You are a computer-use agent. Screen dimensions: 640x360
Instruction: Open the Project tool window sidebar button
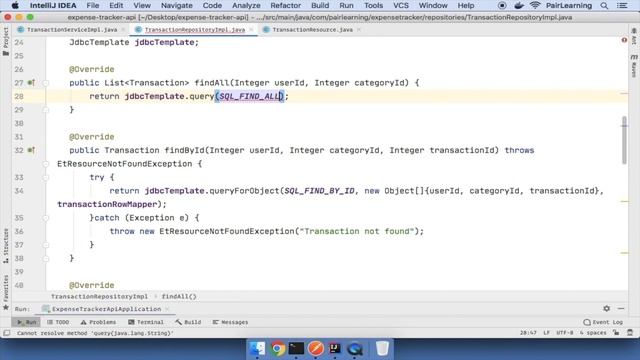coord(6,42)
